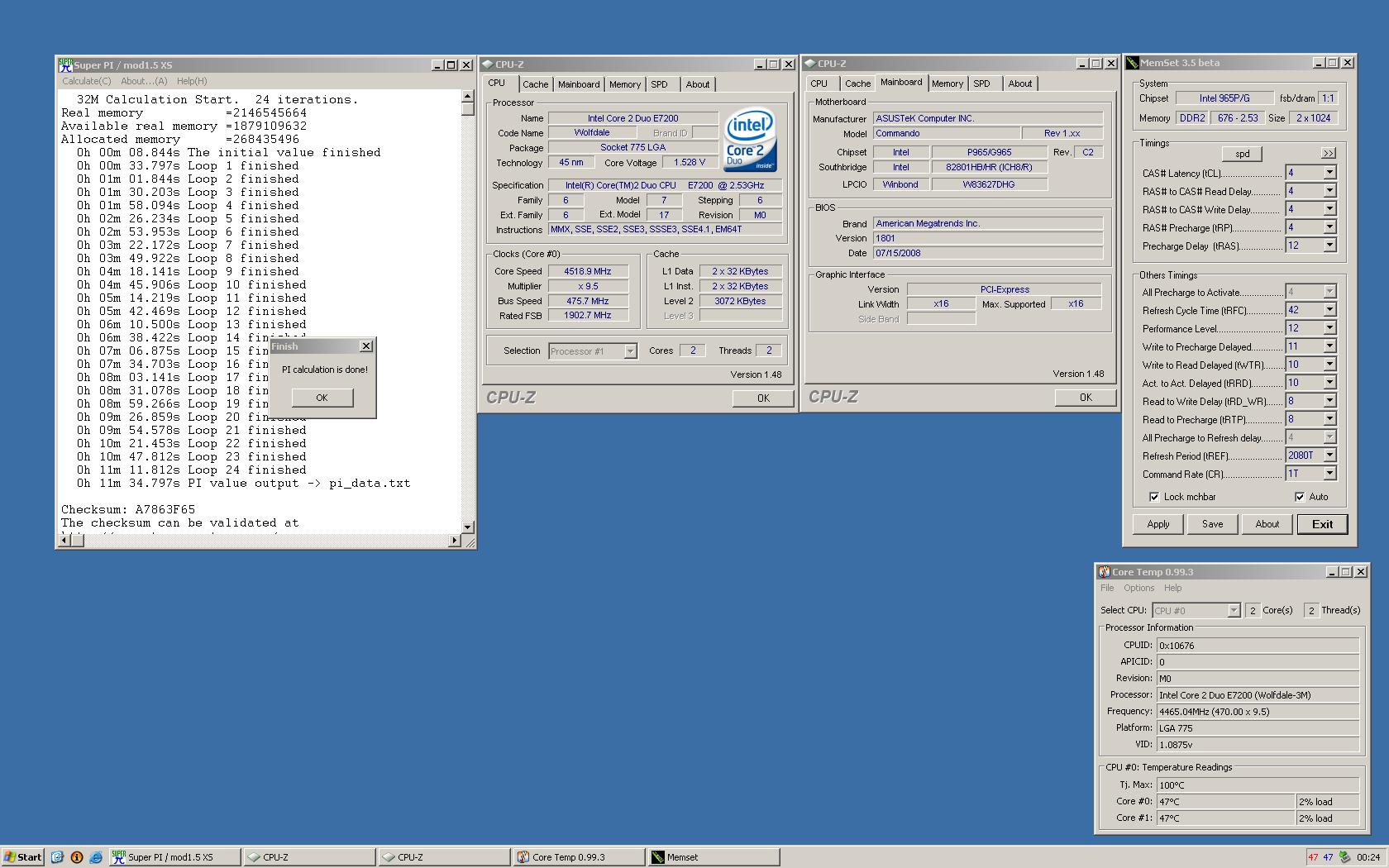Click the Exit button in MemSet
Screen dimensions: 1389x868
tap(1322, 524)
